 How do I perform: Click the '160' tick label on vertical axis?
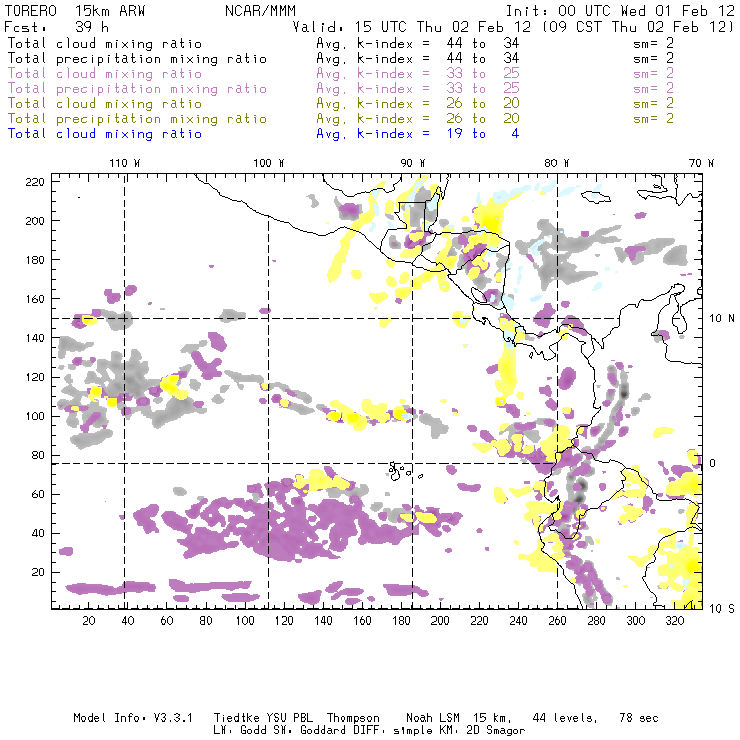pos(35,299)
